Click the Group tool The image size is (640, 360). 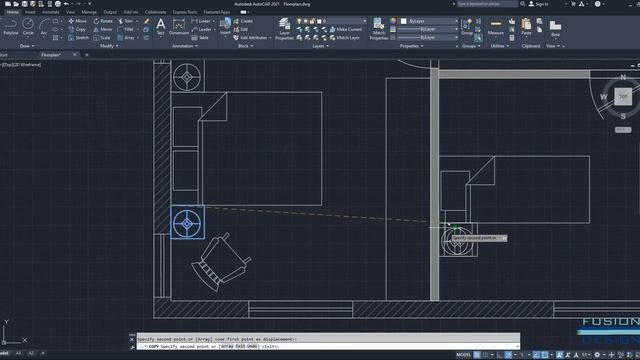[467, 27]
